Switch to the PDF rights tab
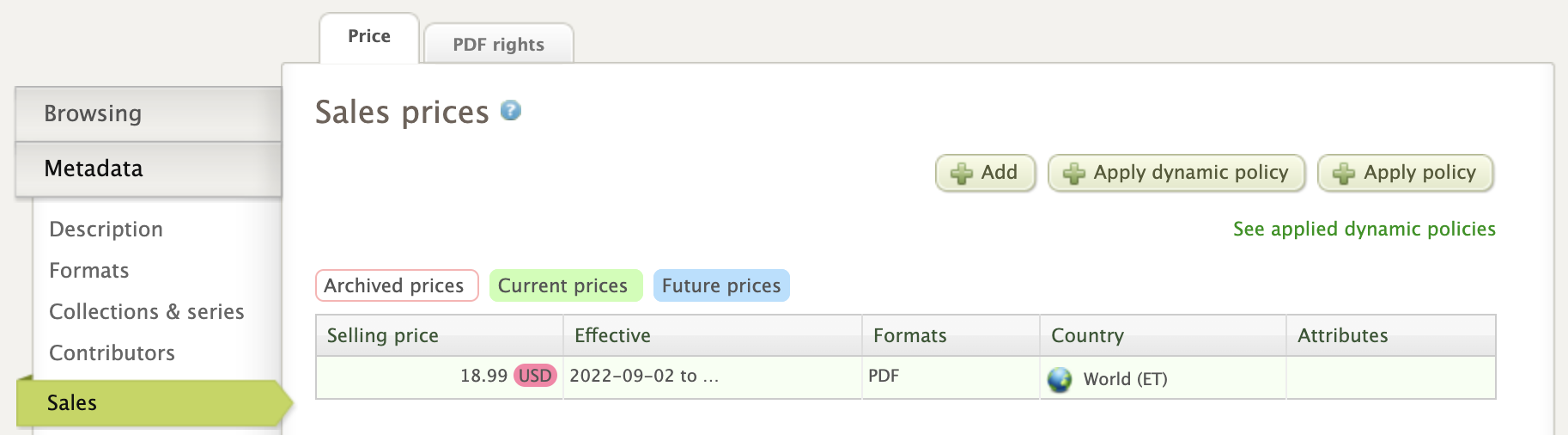This screenshot has height=435, width=1568. tap(499, 45)
